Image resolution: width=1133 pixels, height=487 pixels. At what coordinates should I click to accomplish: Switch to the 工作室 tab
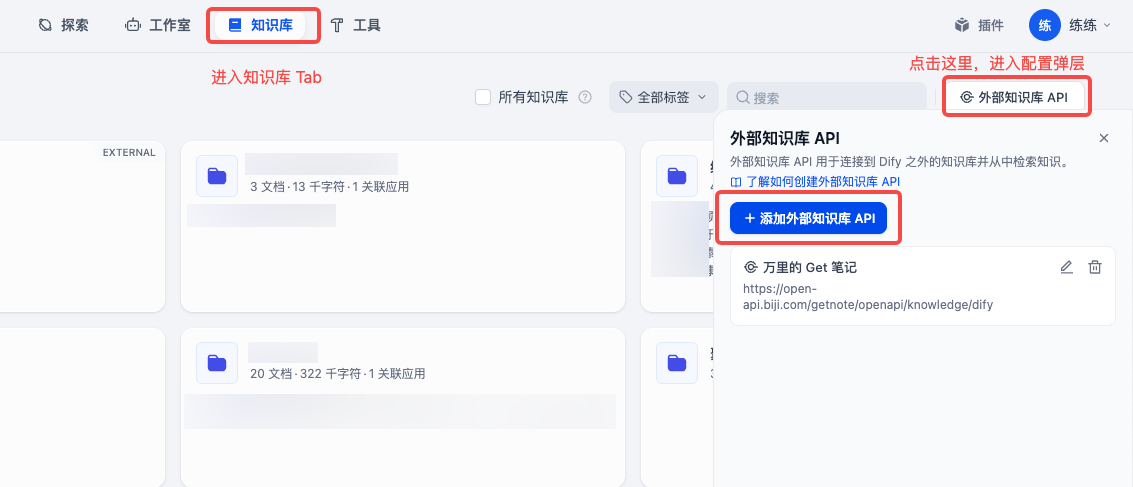[x=158, y=25]
